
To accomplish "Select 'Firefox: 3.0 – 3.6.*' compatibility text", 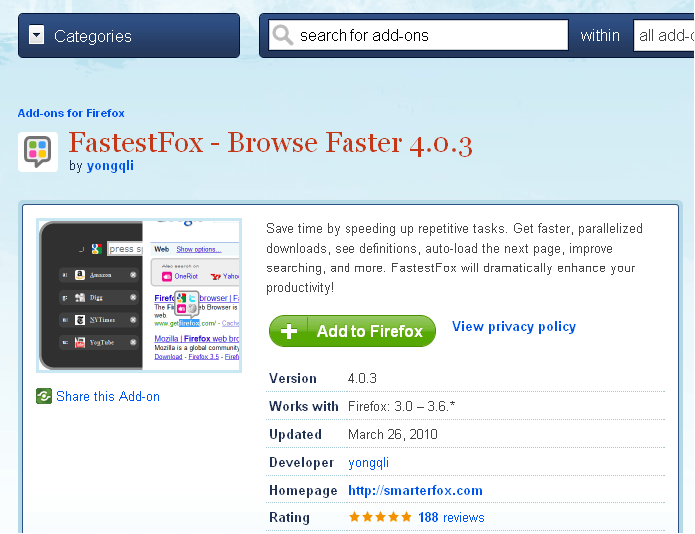I will click(402, 406).
